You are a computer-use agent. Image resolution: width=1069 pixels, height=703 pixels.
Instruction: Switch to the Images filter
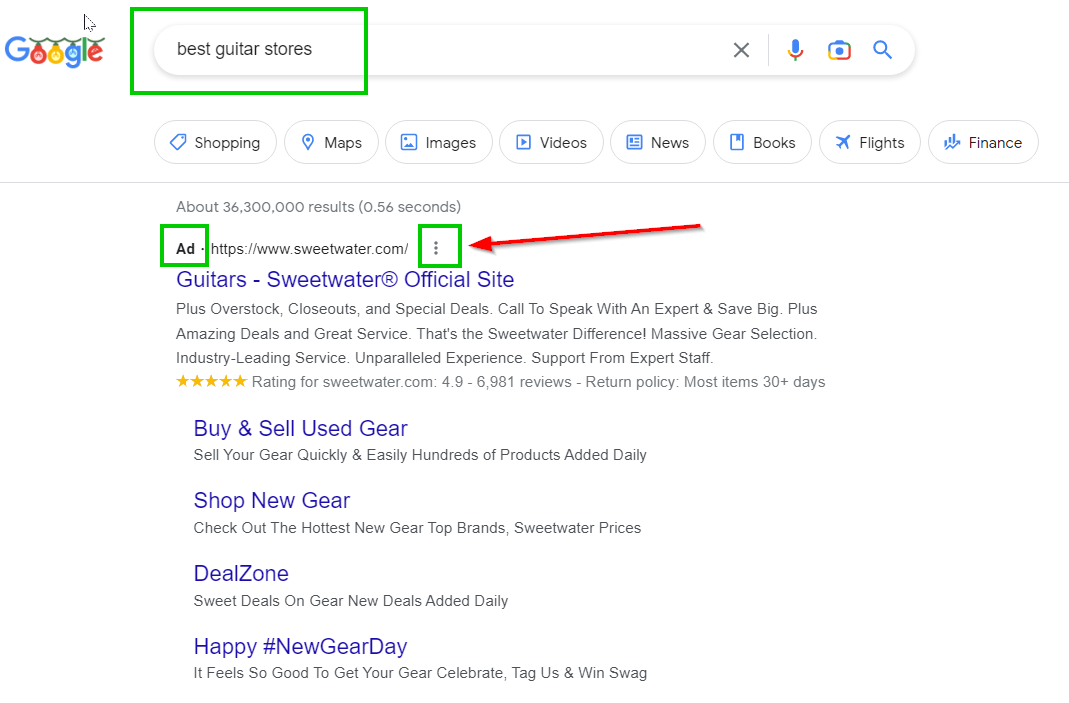(438, 143)
